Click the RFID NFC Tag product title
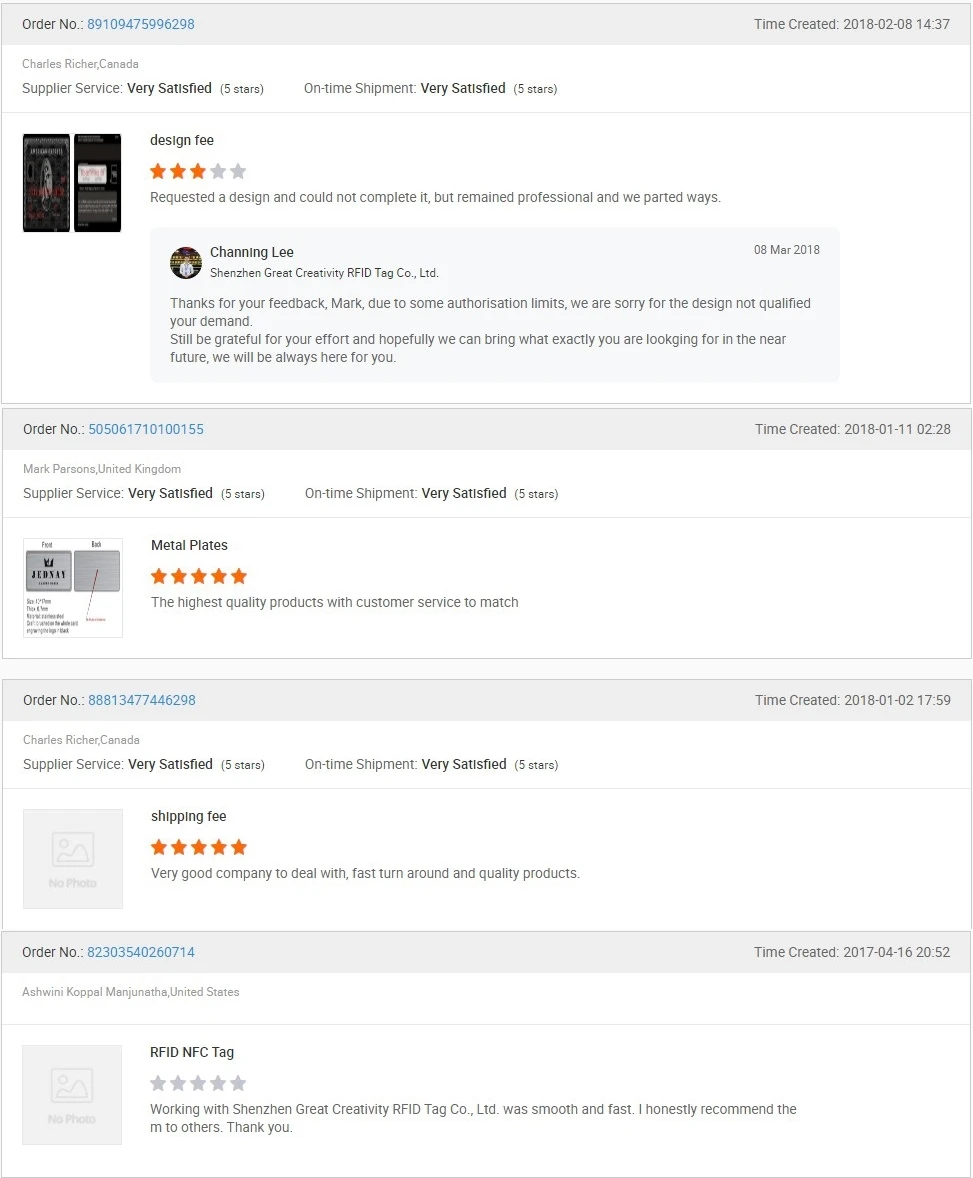This screenshot has height=1178, width=973. tap(192, 1052)
